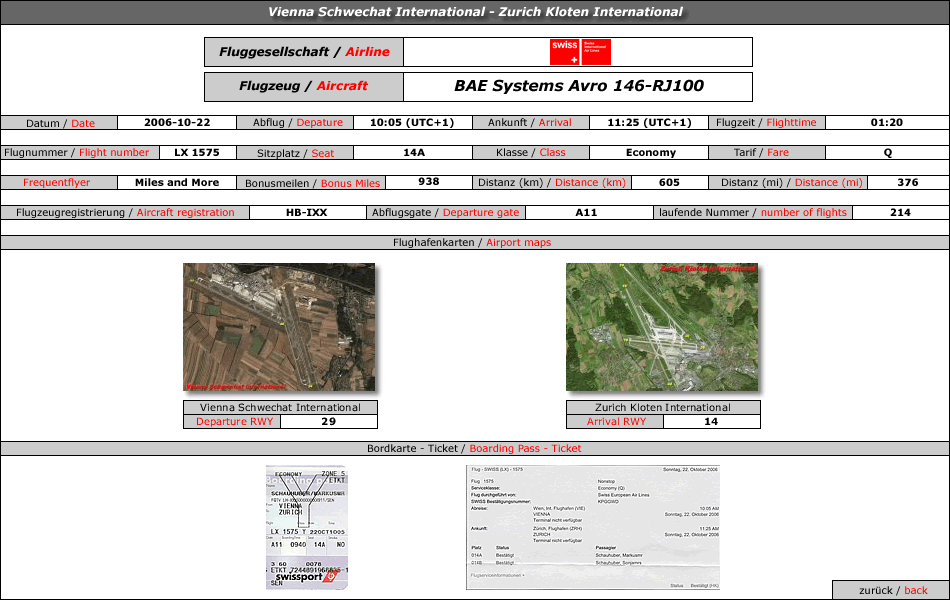
Task: Select the aircraft name BAE Systems Avro 146-RJ100
Action: (579, 86)
